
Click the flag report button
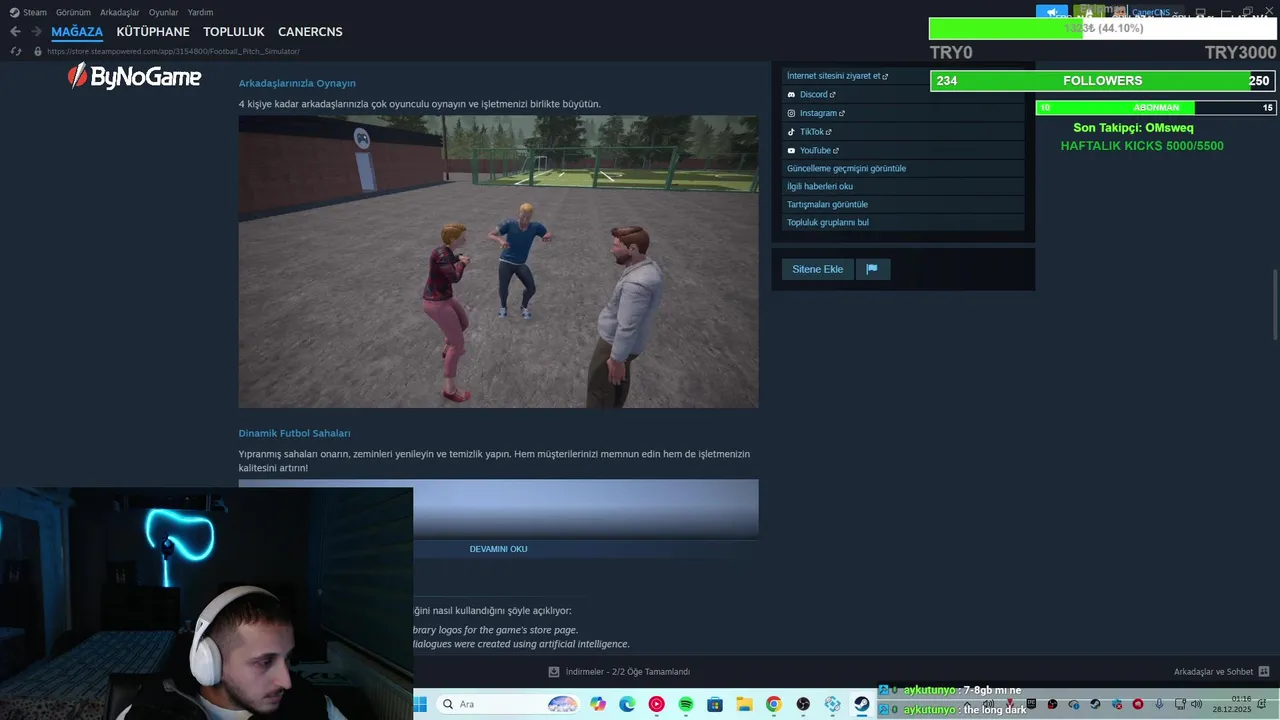[x=872, y=269]
